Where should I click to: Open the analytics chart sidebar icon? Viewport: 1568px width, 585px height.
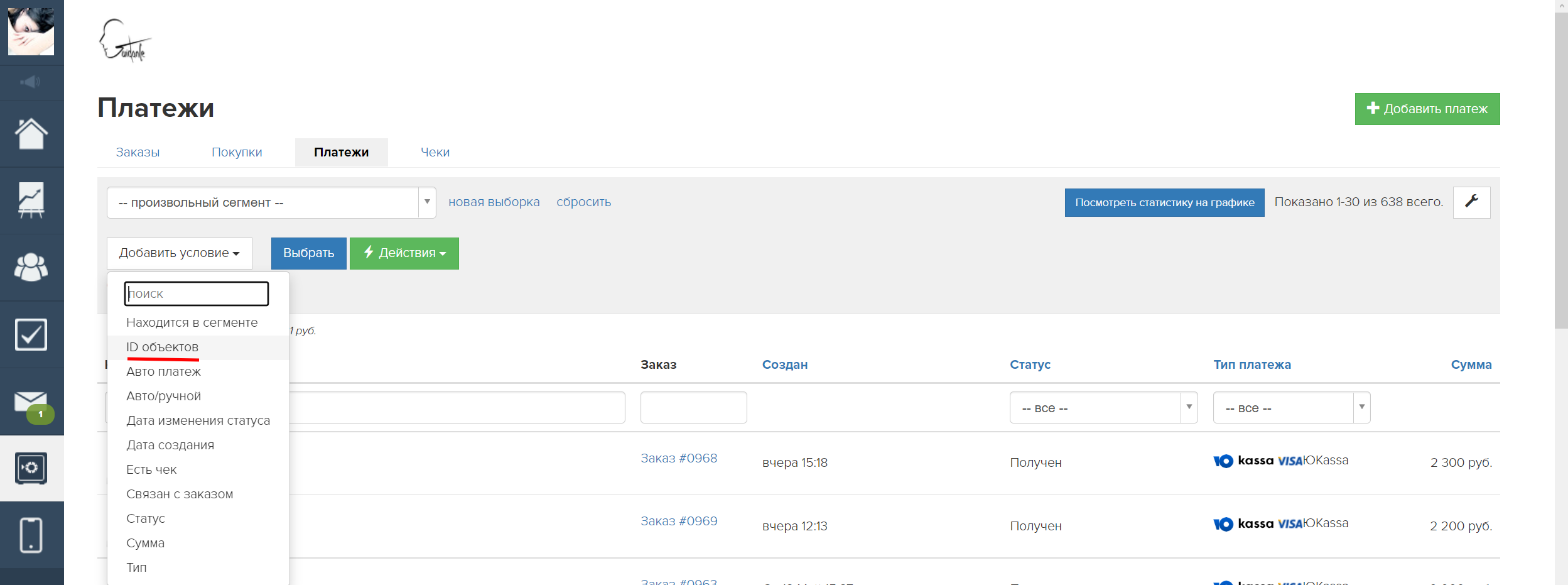coord(31,200)
